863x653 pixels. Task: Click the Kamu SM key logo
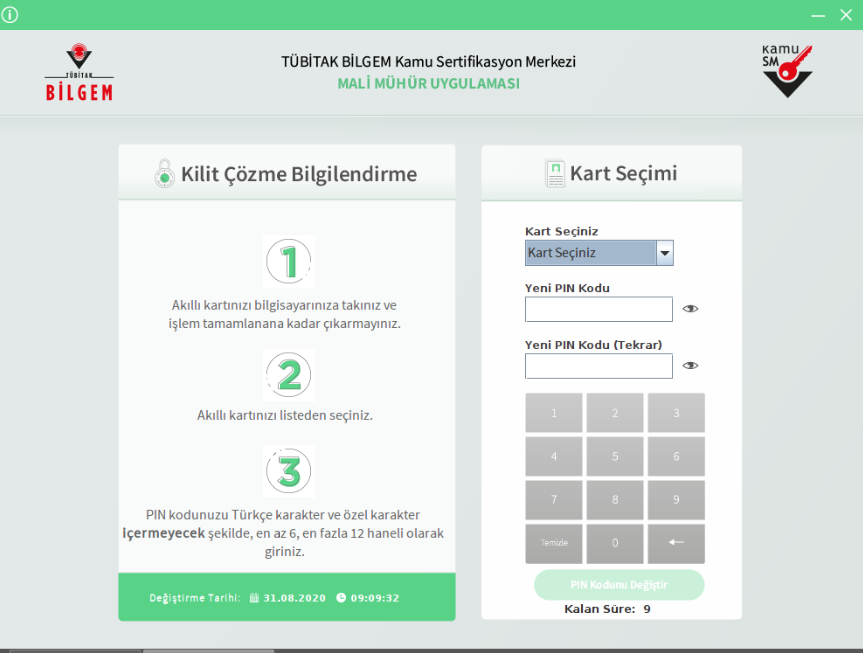[x=787, y=72]
